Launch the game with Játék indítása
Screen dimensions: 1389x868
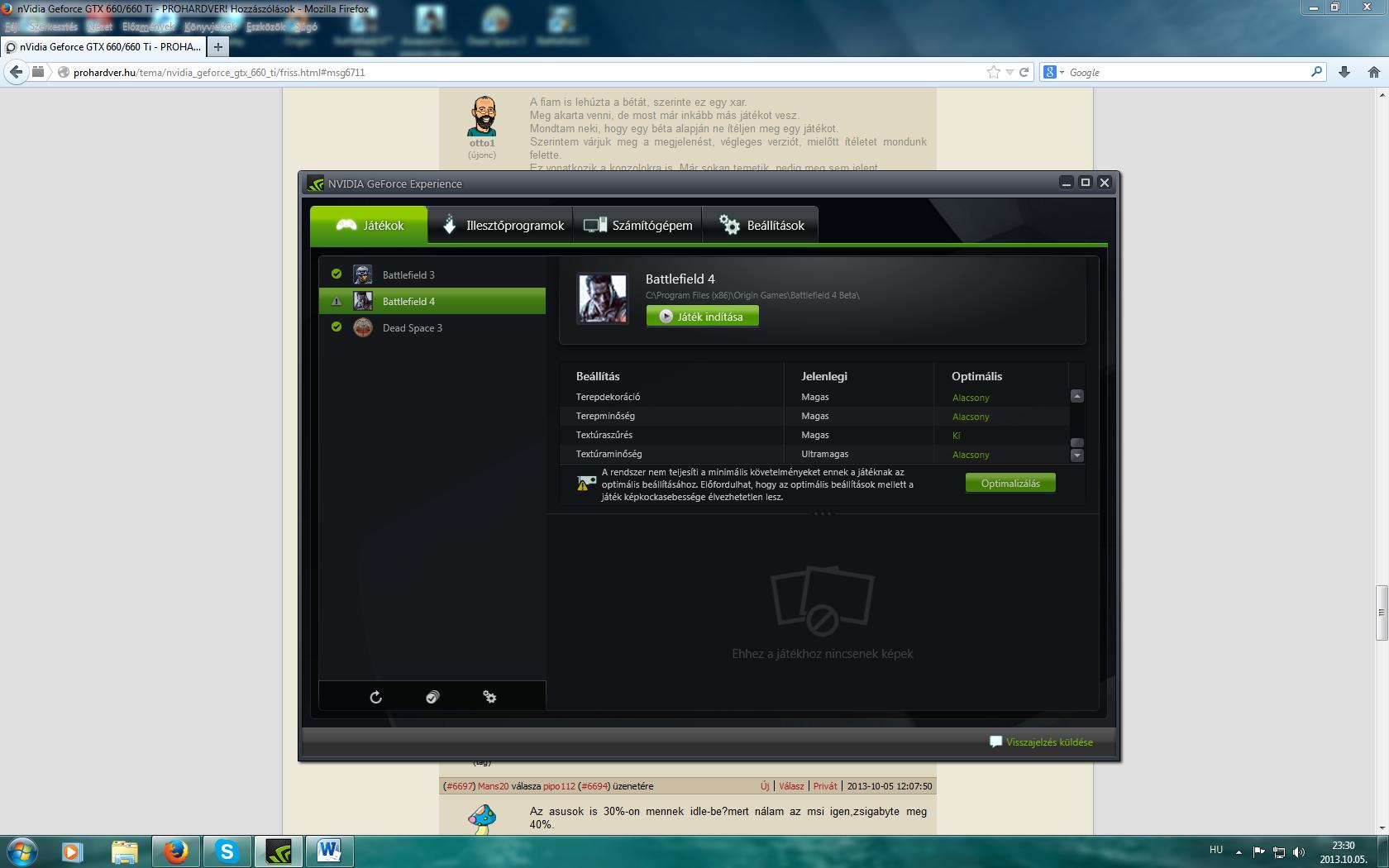[702, 317]
